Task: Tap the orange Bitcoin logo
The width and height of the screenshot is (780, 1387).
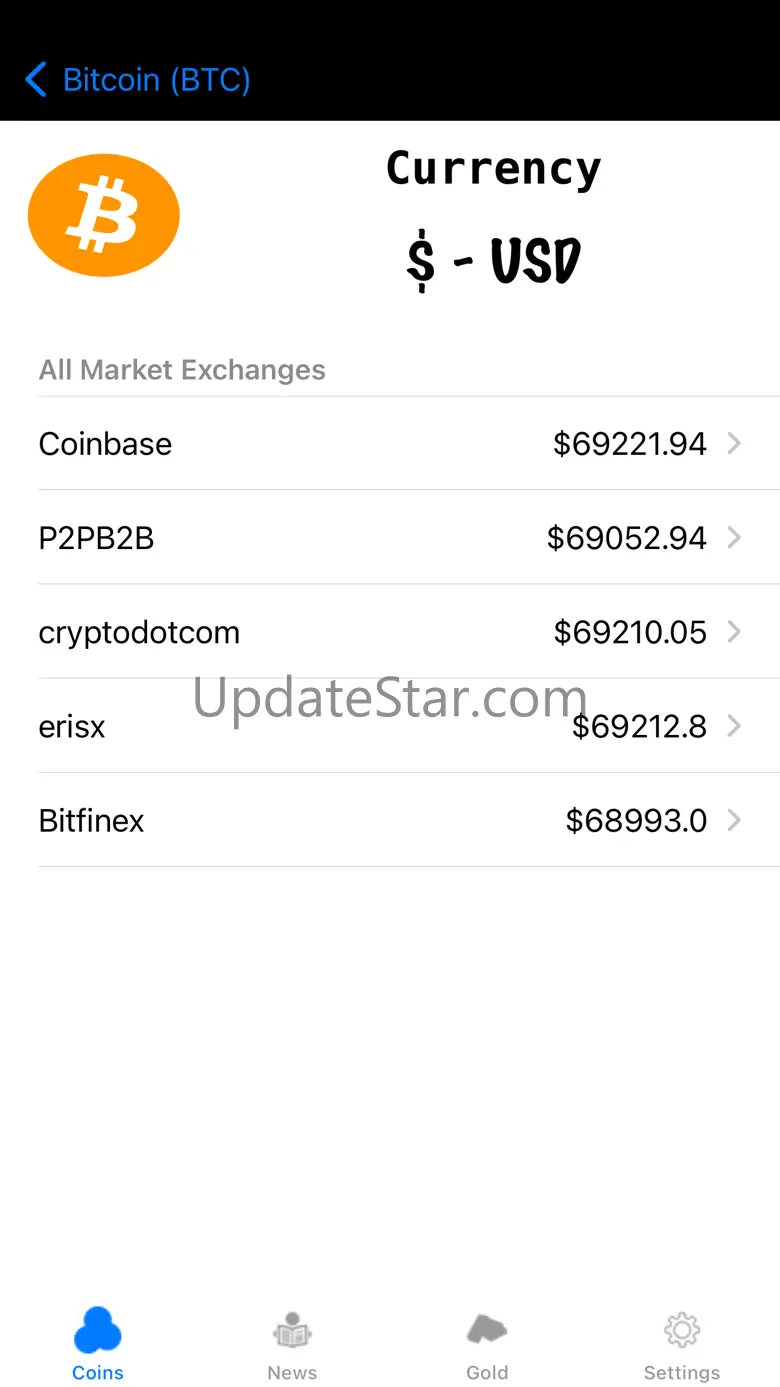Action: [104, 215]
